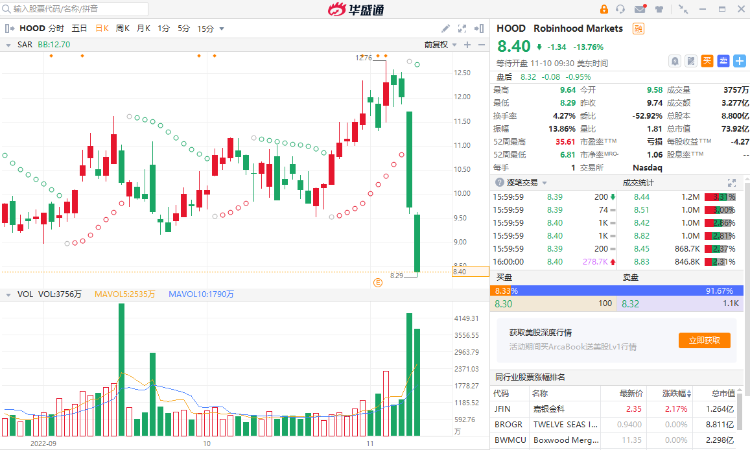The height and width of the screenshot is (450, 750).
Task: Click the fullscreen chart expand icon
Action: [x=462, y=29]
